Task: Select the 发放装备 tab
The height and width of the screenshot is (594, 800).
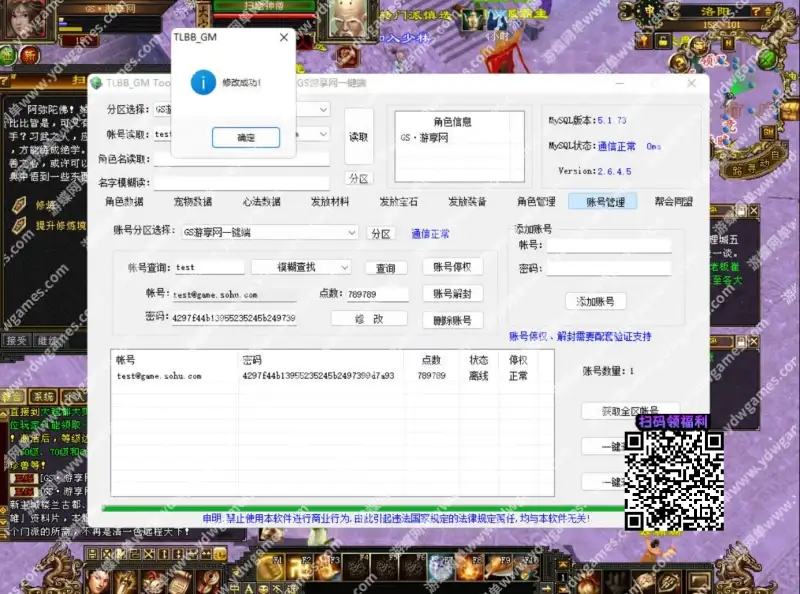Action: pos(467,202)
